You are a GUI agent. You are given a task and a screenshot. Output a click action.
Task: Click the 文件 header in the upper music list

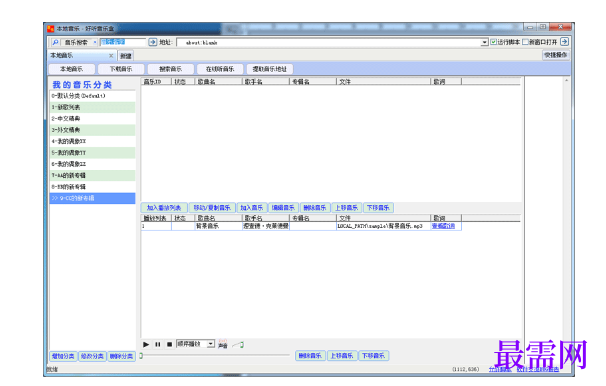pos(383,82)
